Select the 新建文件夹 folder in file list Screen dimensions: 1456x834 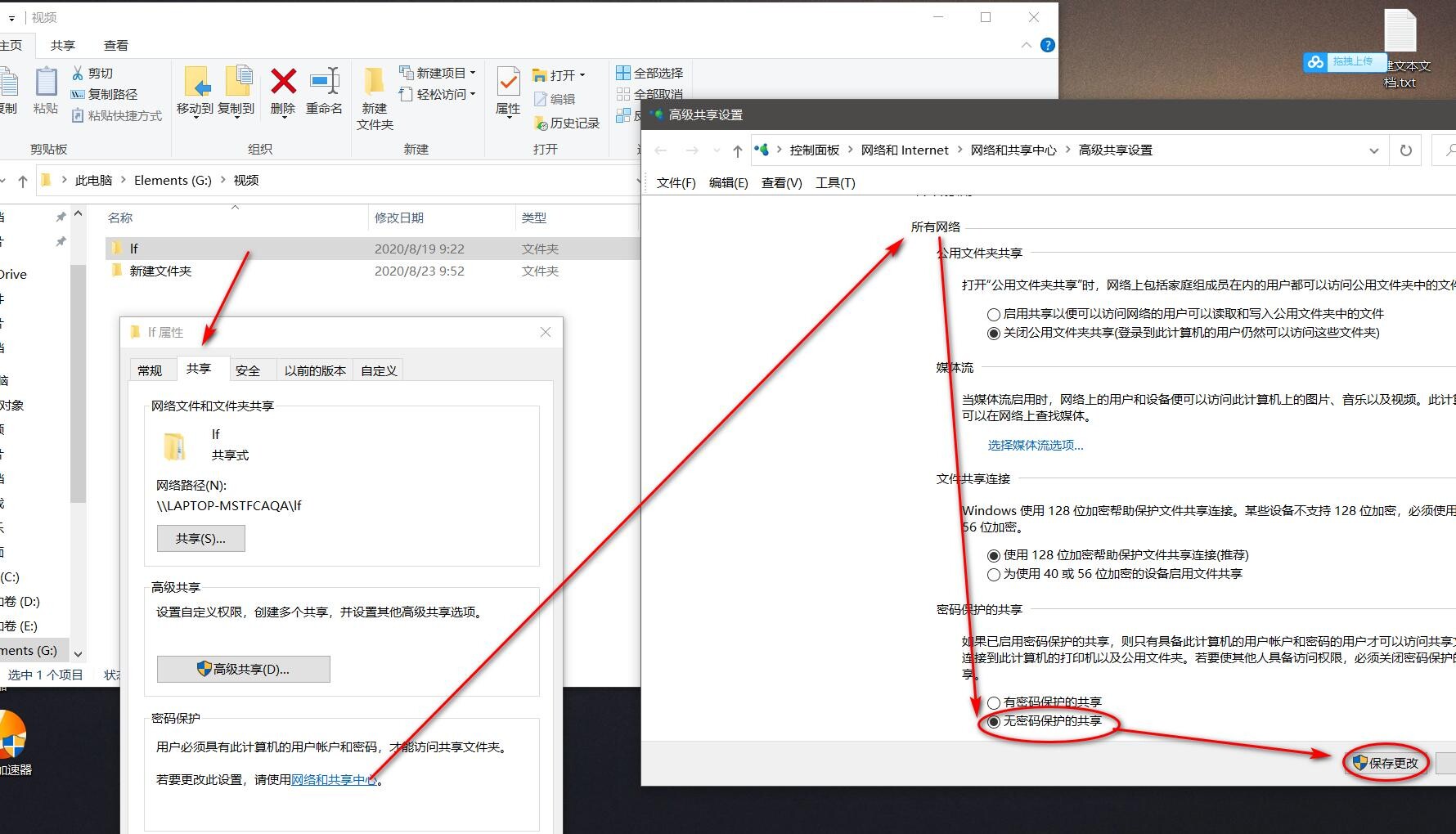point(160,271)
